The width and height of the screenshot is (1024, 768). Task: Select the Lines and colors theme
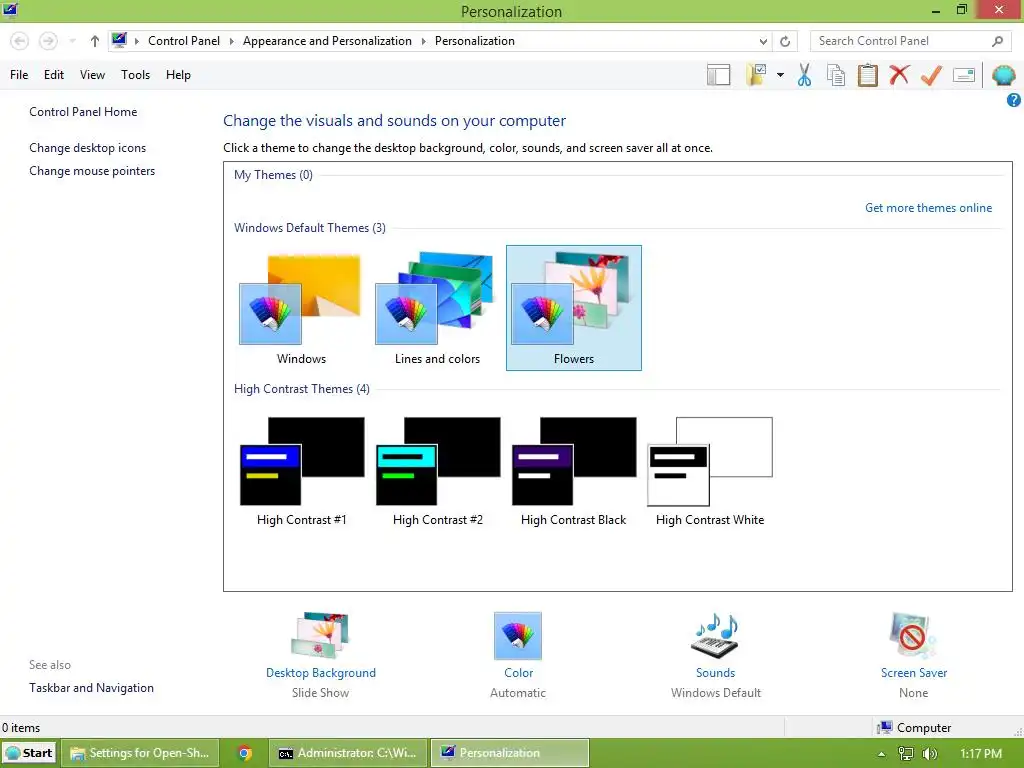tap(438, 308)
